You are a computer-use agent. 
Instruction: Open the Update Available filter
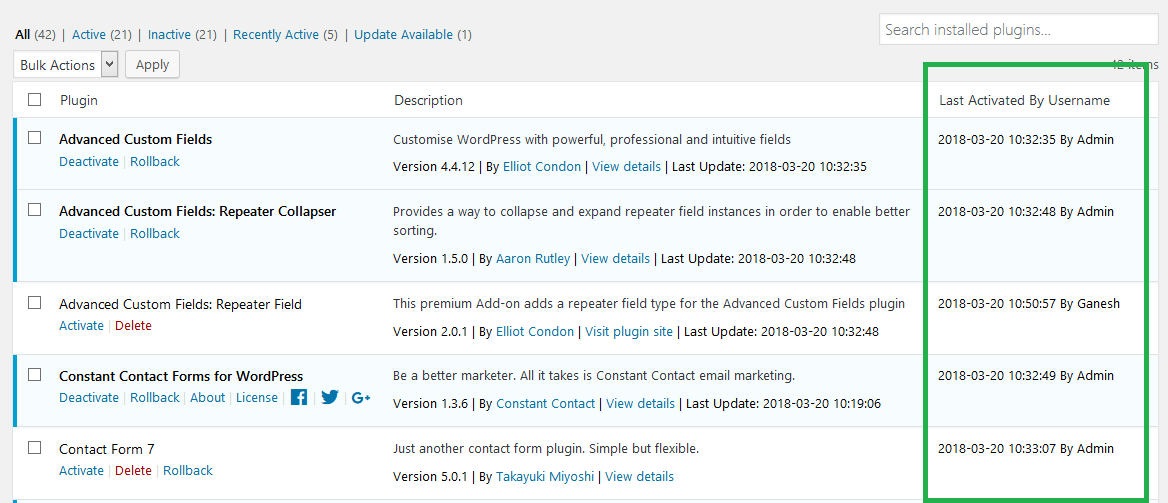click(403, 34)
